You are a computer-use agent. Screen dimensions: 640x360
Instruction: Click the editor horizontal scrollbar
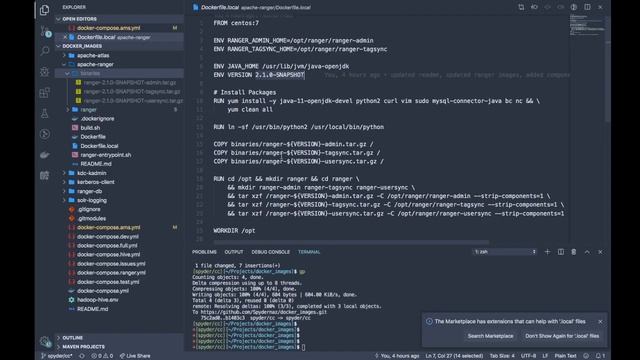351,242
